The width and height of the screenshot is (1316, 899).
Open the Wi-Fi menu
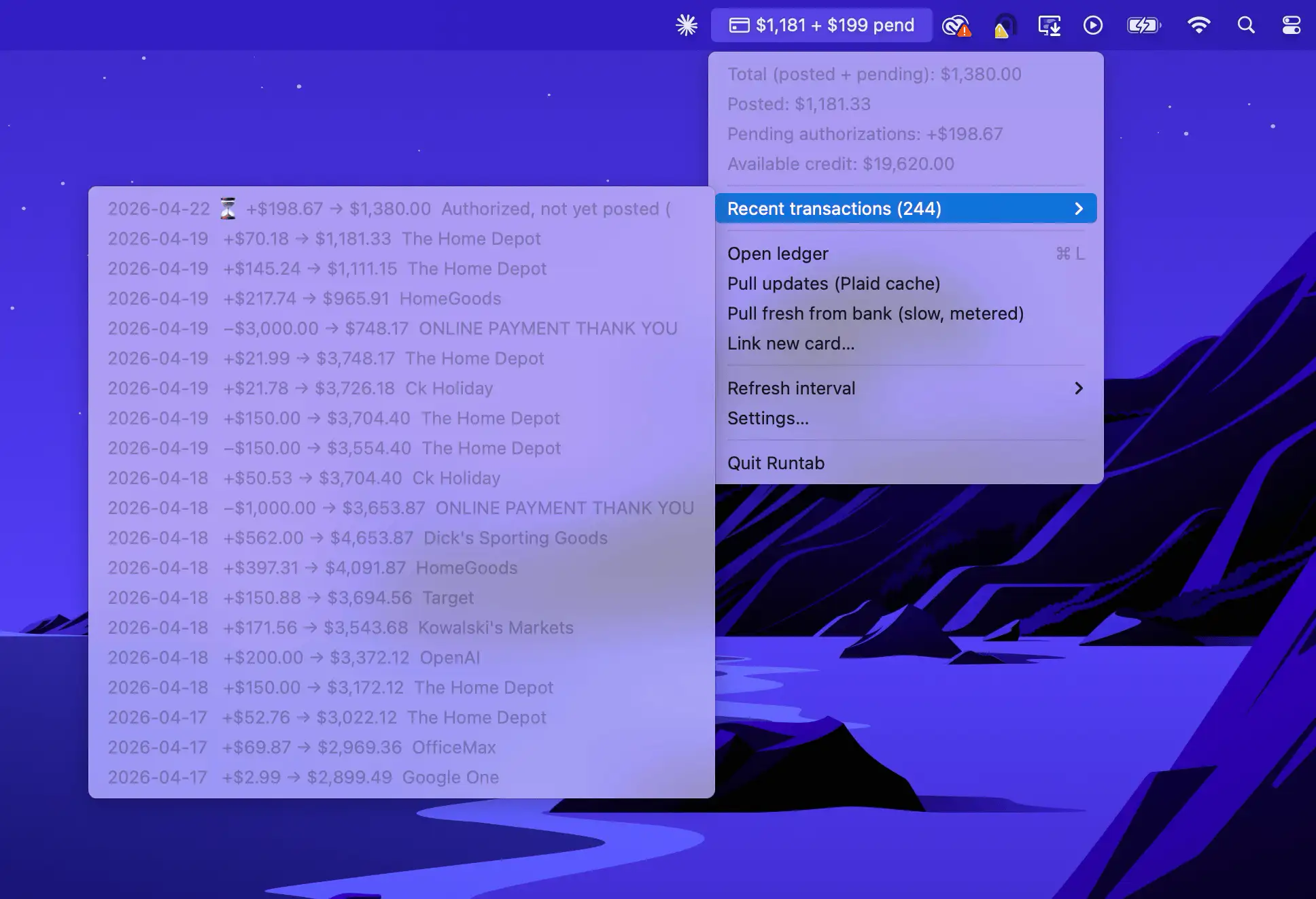(1198, 26)
